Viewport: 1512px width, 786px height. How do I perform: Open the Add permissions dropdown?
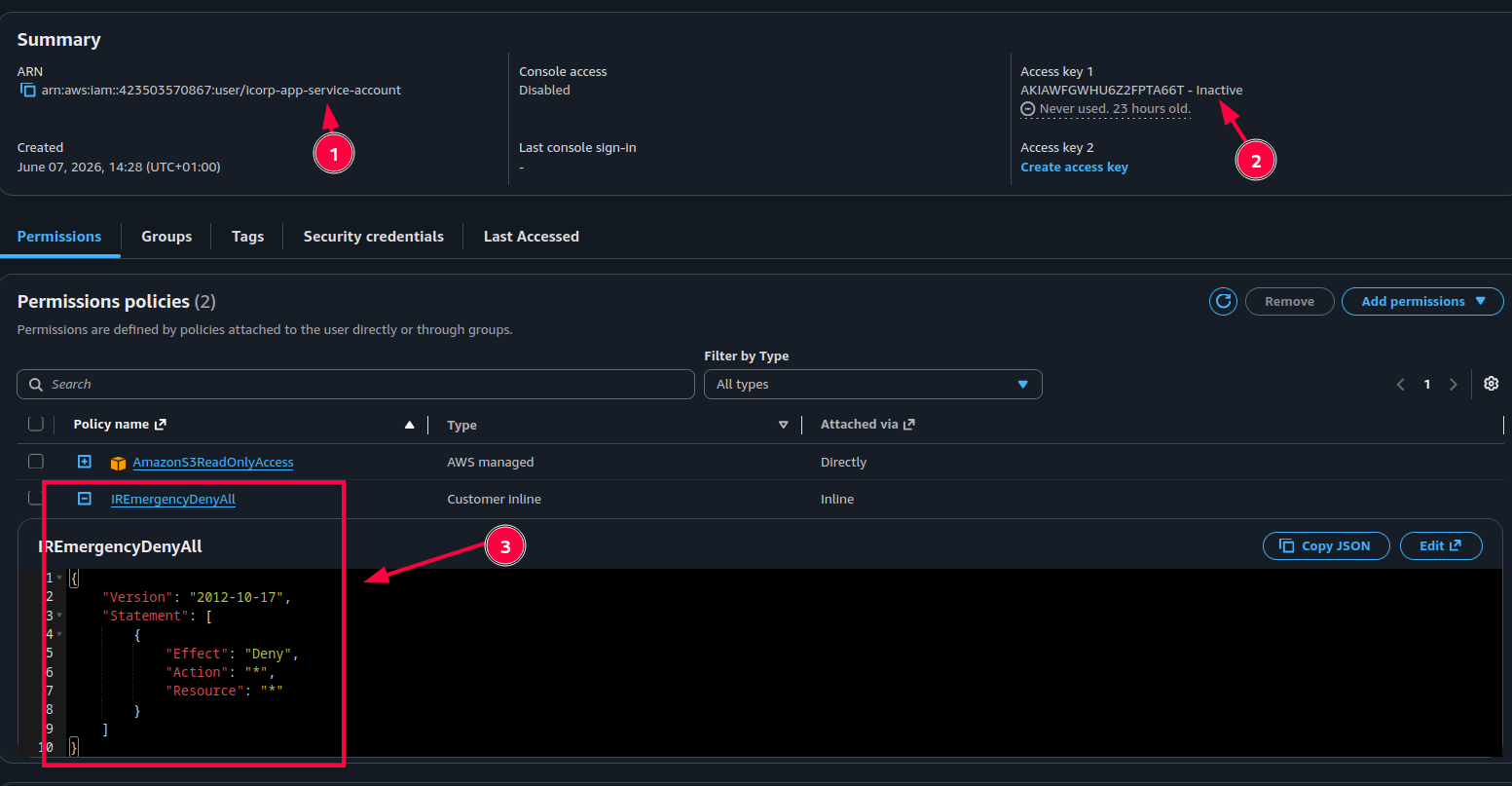coord(1422,302)
